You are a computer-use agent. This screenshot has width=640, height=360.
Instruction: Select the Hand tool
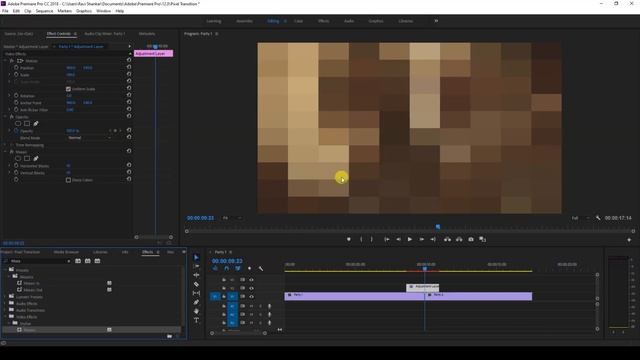196,311
